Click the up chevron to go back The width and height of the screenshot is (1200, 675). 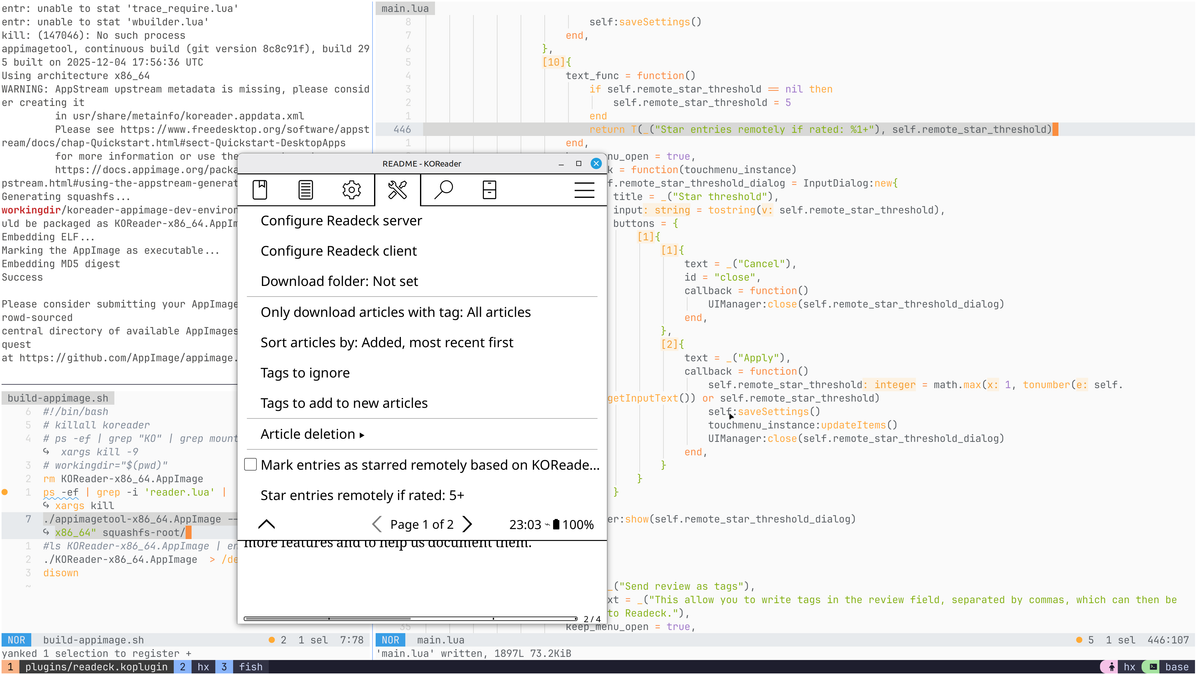click(266, 524)
